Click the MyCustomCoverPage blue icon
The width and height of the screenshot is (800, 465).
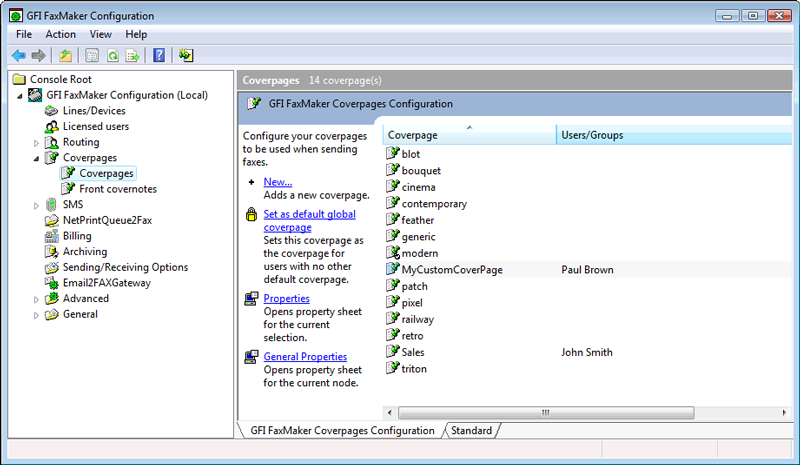[x=392, y=269]
